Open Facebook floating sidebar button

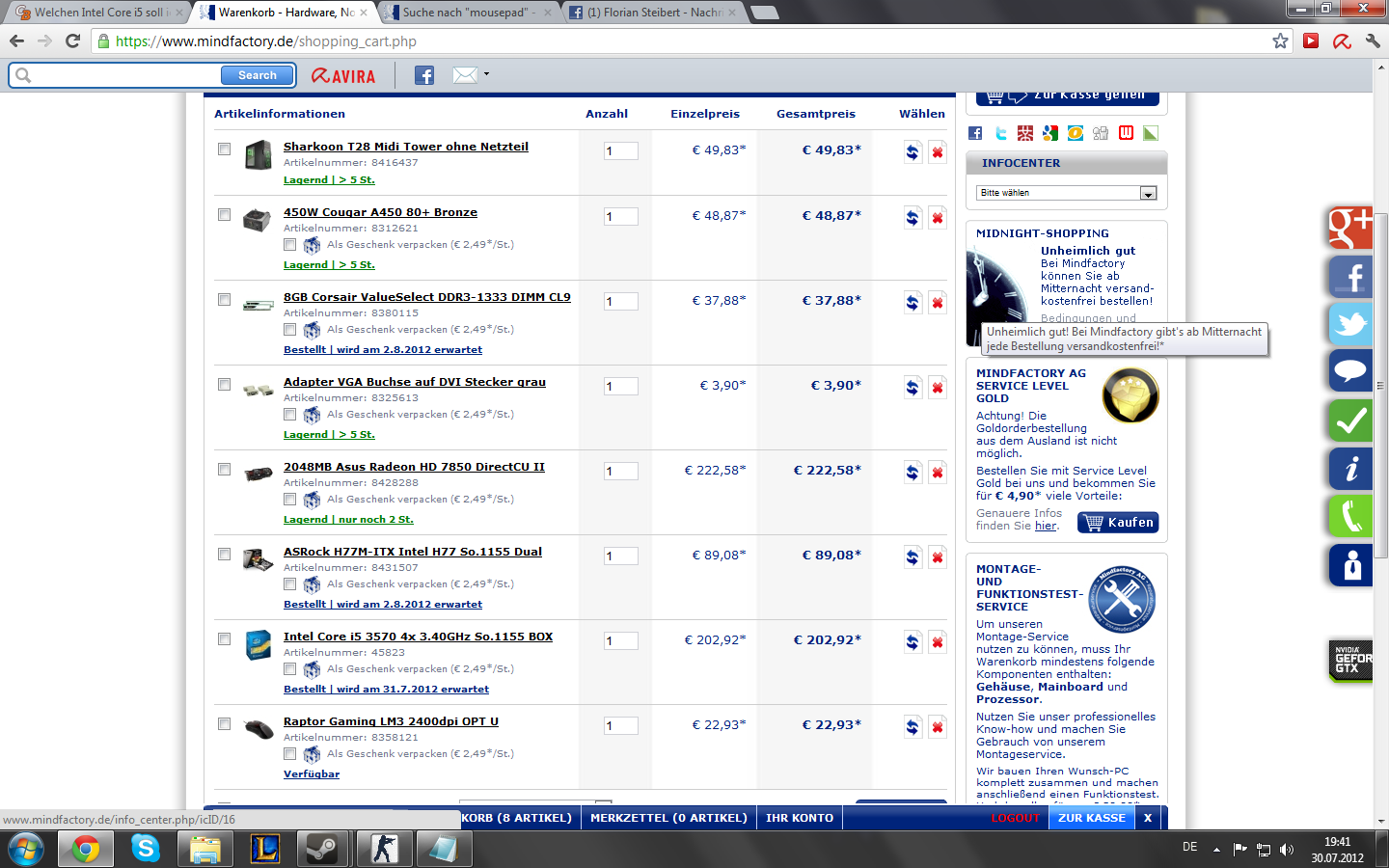coord(1350,276)
